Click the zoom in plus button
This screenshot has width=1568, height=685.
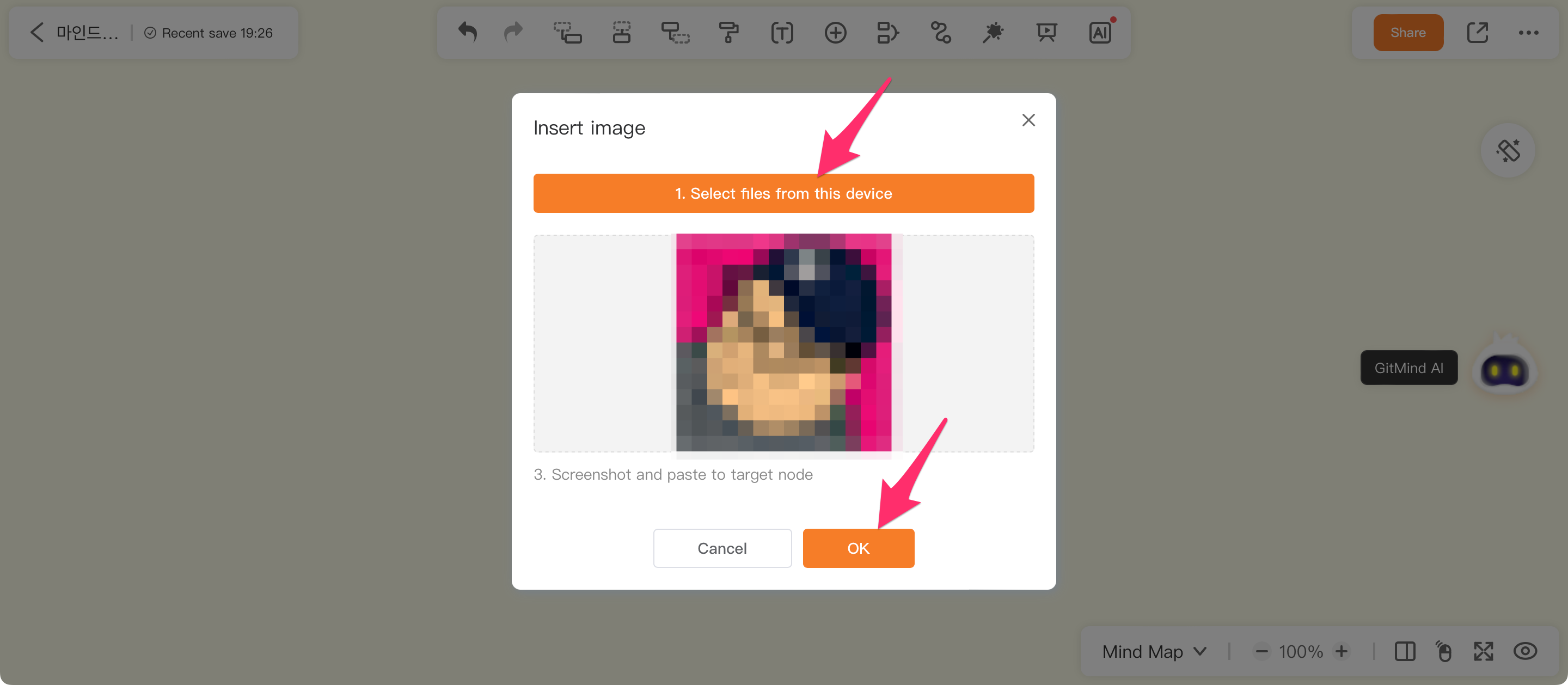(x=1342, y=651)
